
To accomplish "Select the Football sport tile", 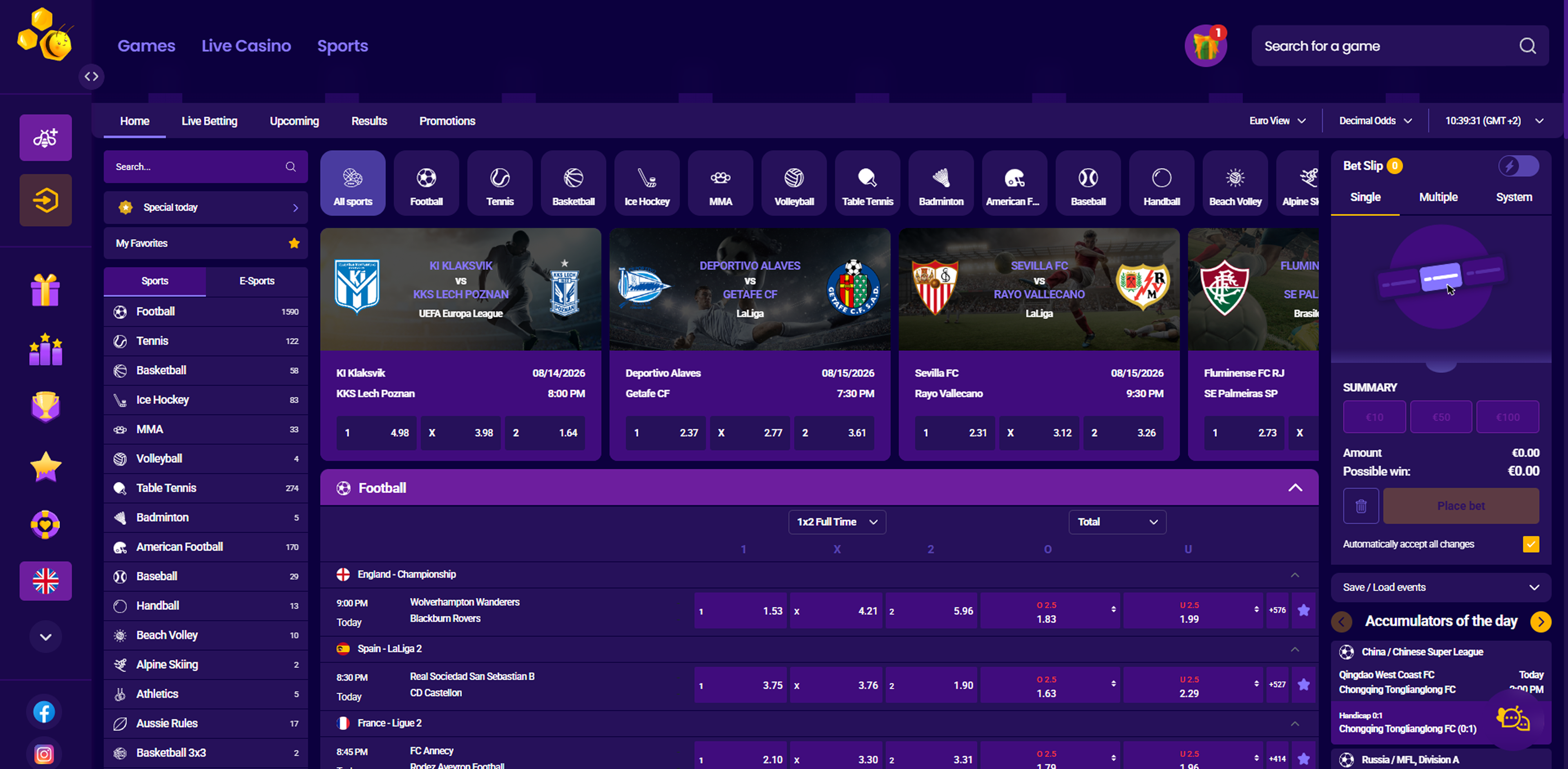I will (426, 183).
